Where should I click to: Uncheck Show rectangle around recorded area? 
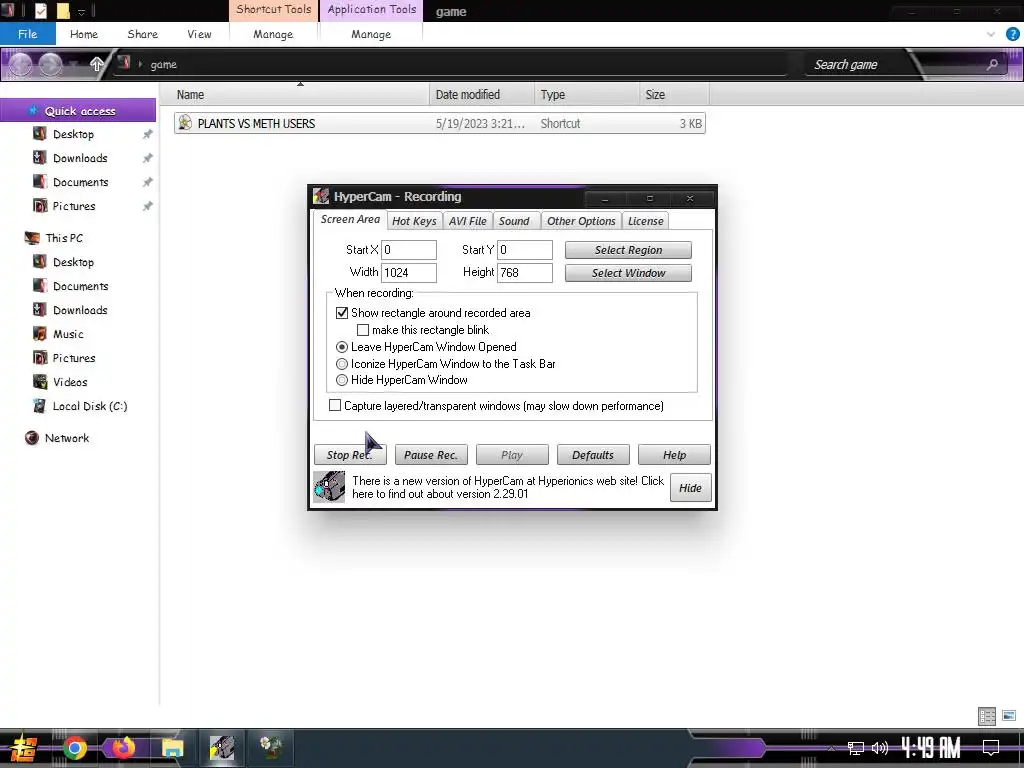pos(342,313)
